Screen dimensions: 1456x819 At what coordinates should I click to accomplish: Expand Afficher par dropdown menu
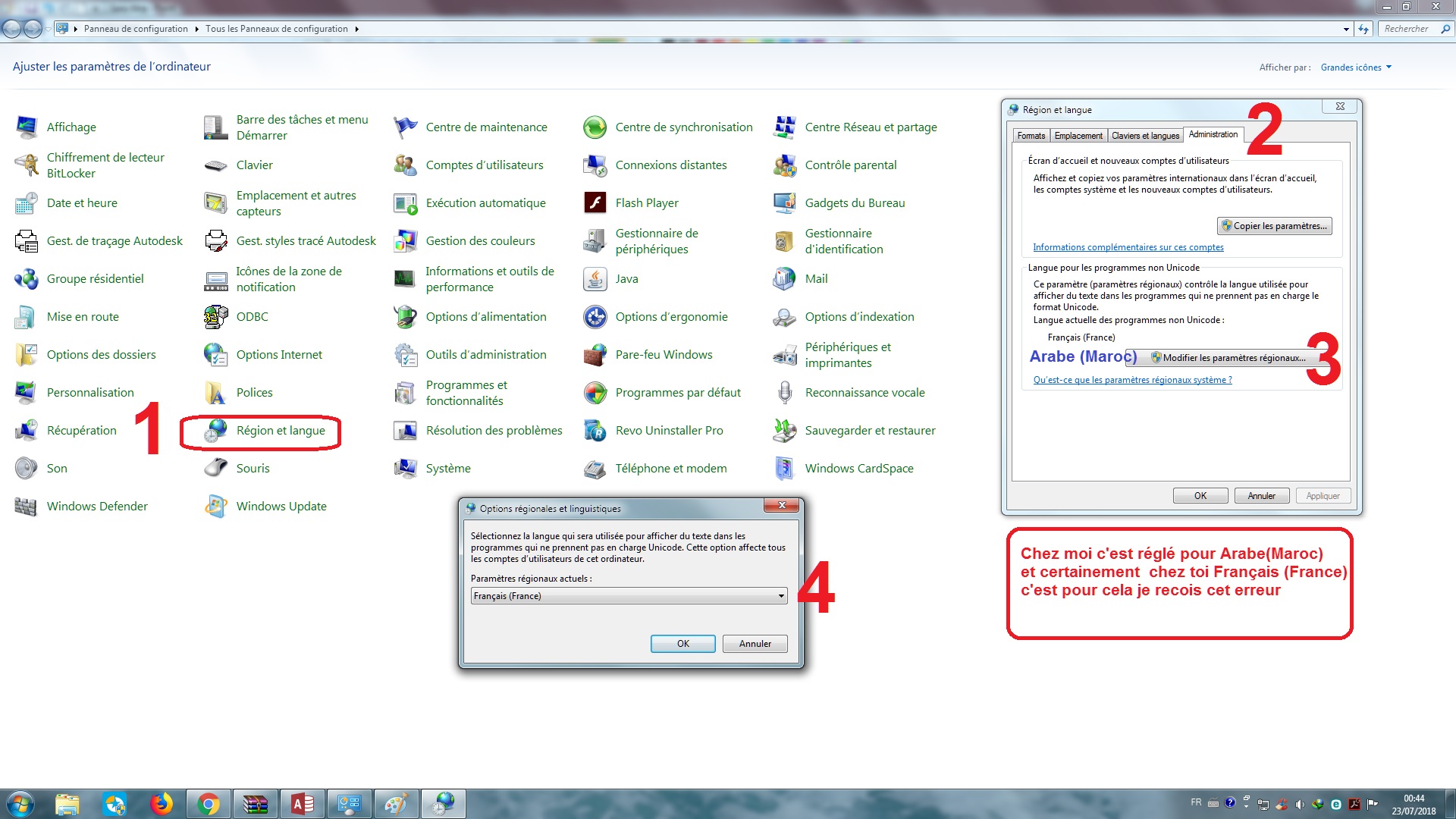[1355, 67]
